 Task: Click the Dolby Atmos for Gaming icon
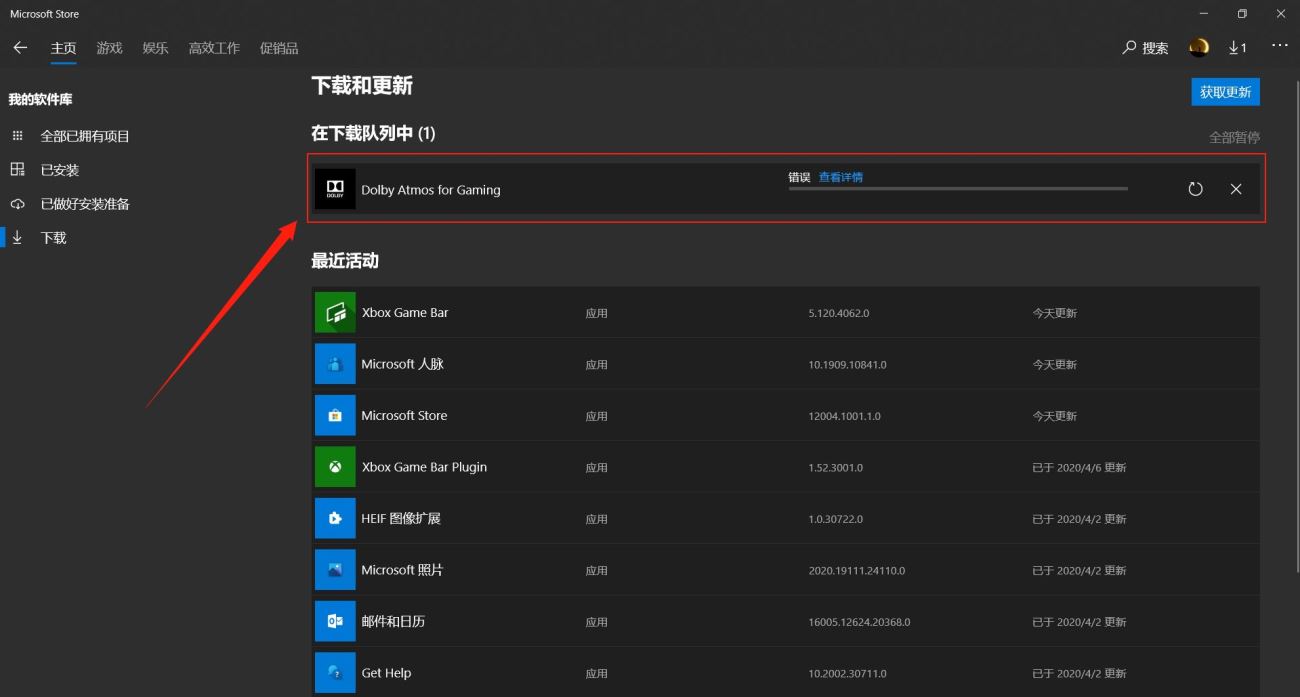tap(335, 189)
